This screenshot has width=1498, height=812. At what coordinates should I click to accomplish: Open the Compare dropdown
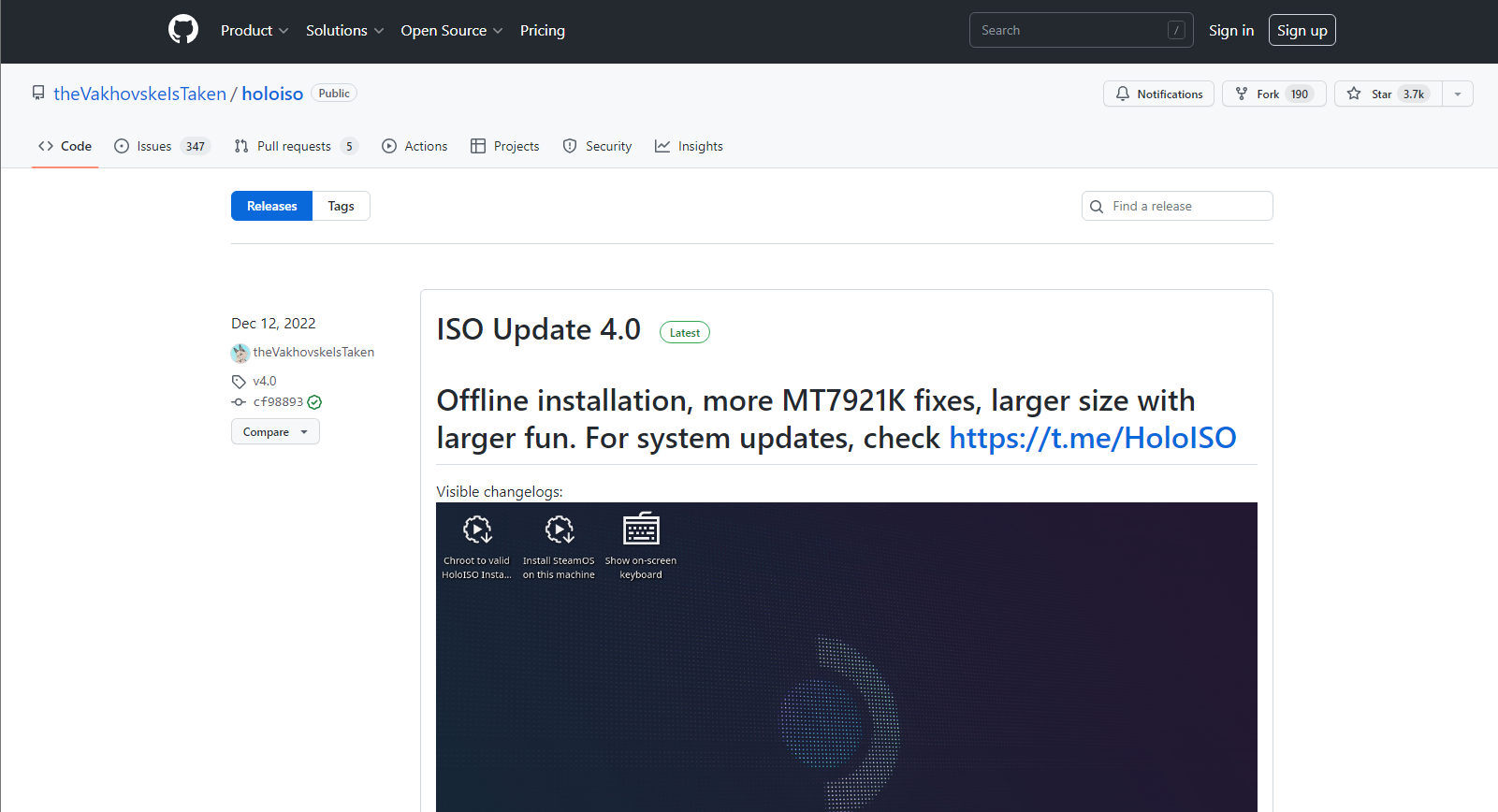[275, 431]
